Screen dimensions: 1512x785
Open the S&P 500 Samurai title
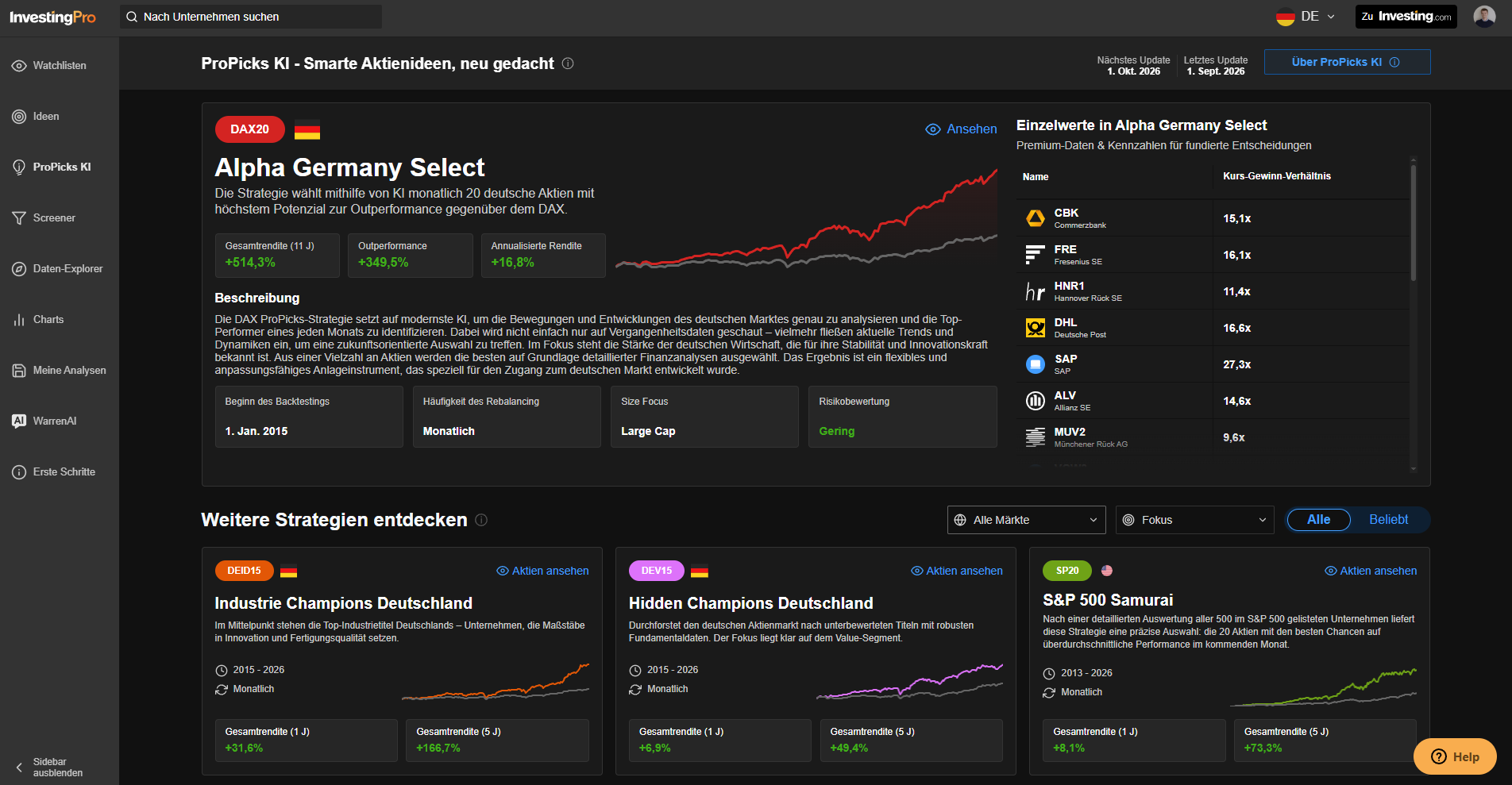click(x=1108, y=600)
